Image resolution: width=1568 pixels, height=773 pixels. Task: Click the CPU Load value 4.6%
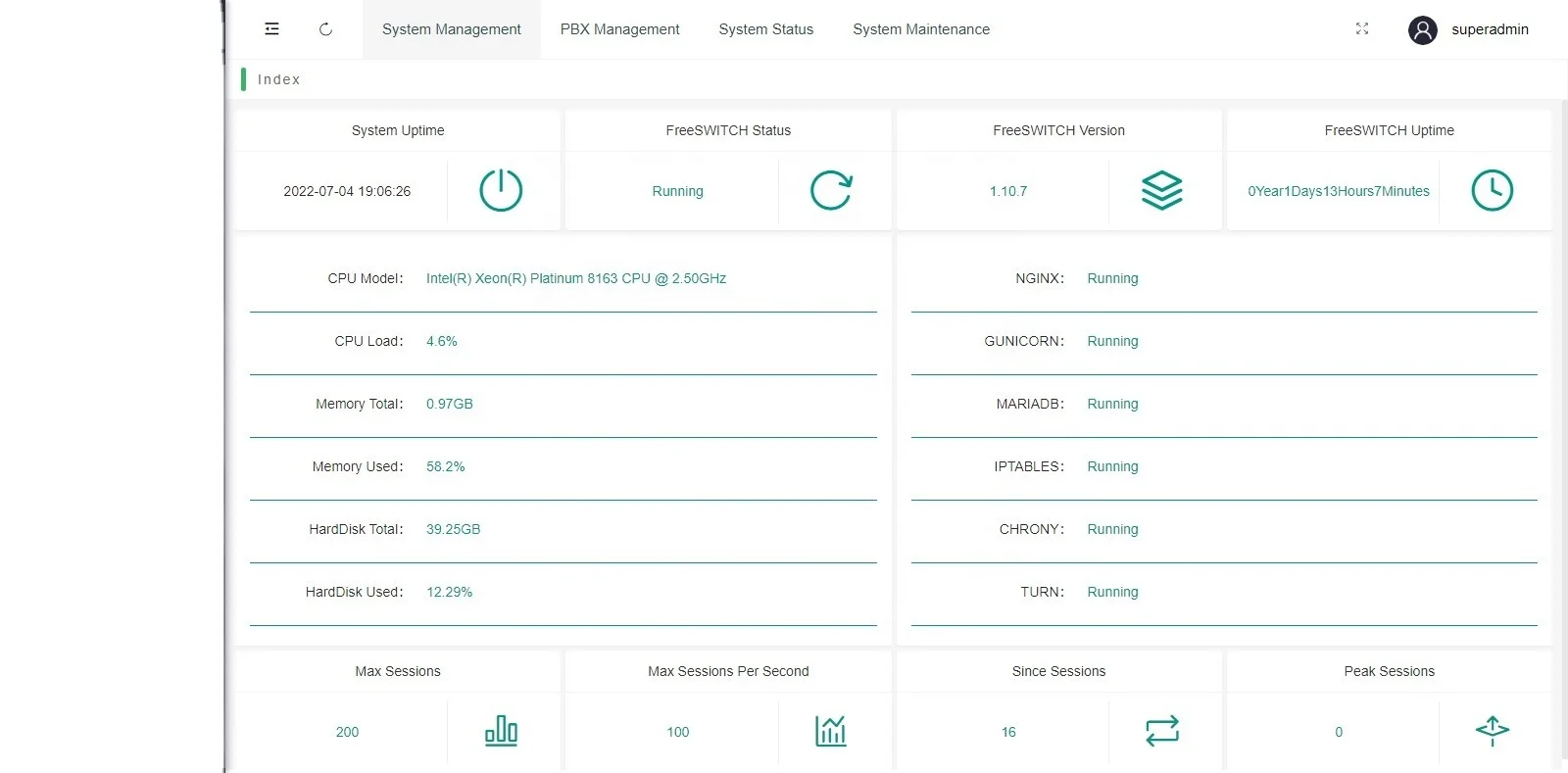(442, 341)
